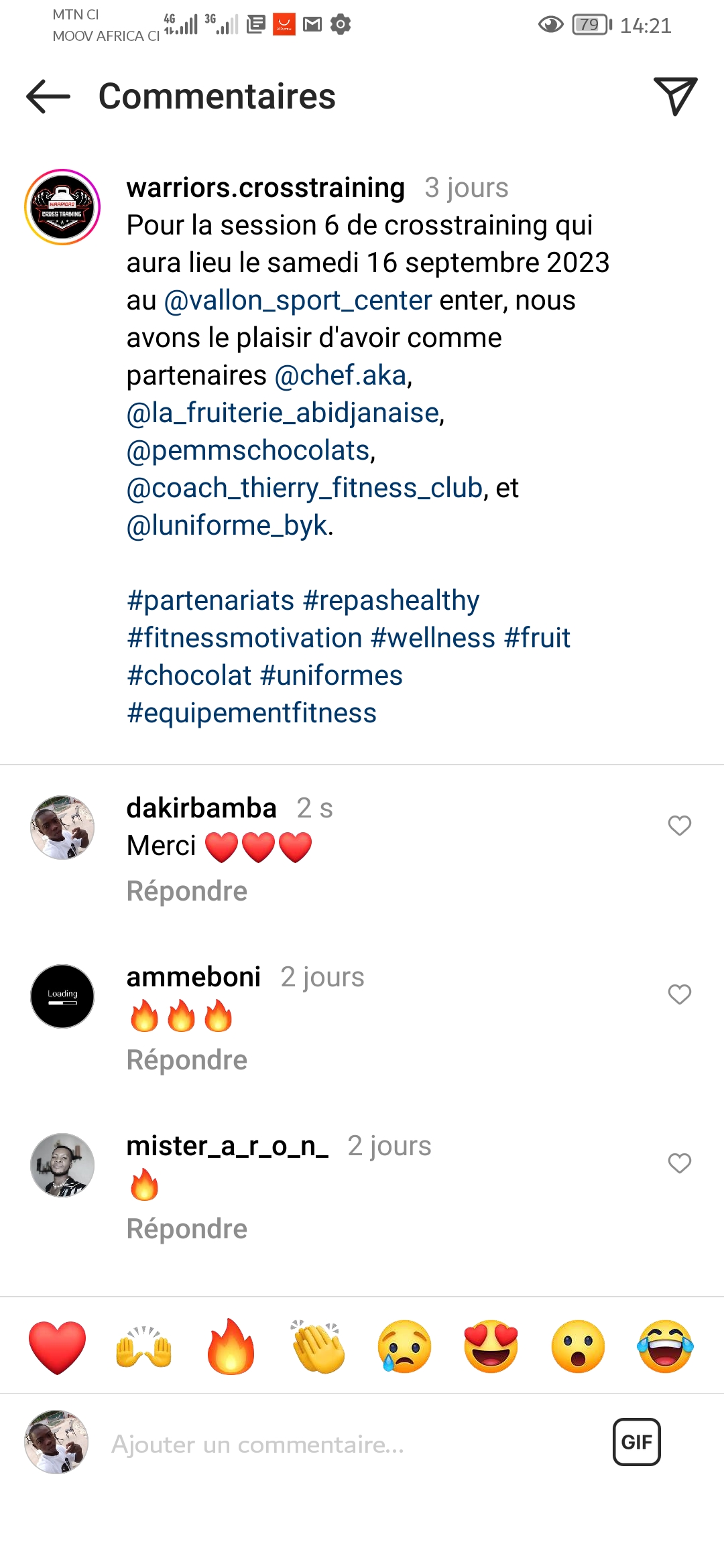Like mister_a_r_o_n_'s comment
Viewport: 724px width, 1568px height.
click(x=679, y=1163)
